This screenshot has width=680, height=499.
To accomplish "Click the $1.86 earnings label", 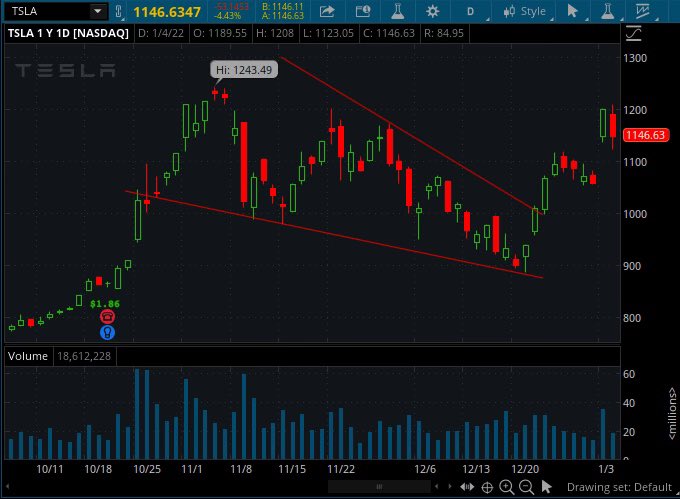I will coord(105,303).
